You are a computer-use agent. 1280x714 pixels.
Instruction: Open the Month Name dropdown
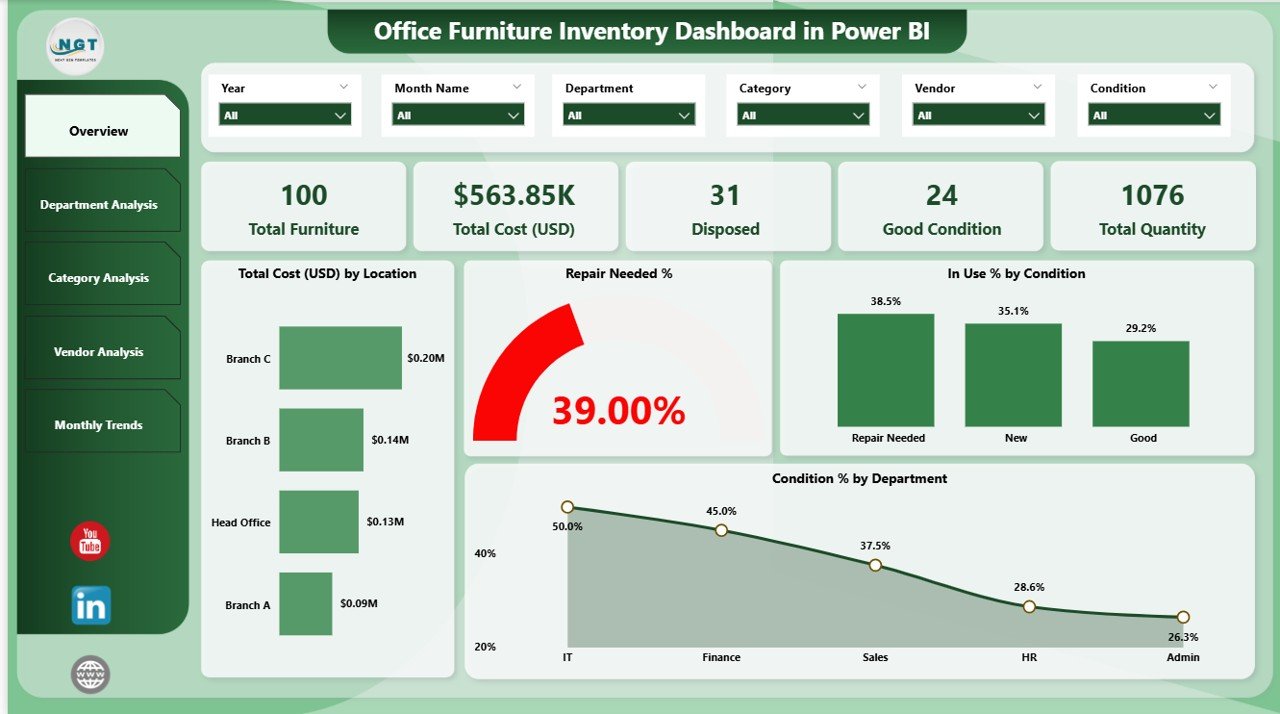coord(458,115)
